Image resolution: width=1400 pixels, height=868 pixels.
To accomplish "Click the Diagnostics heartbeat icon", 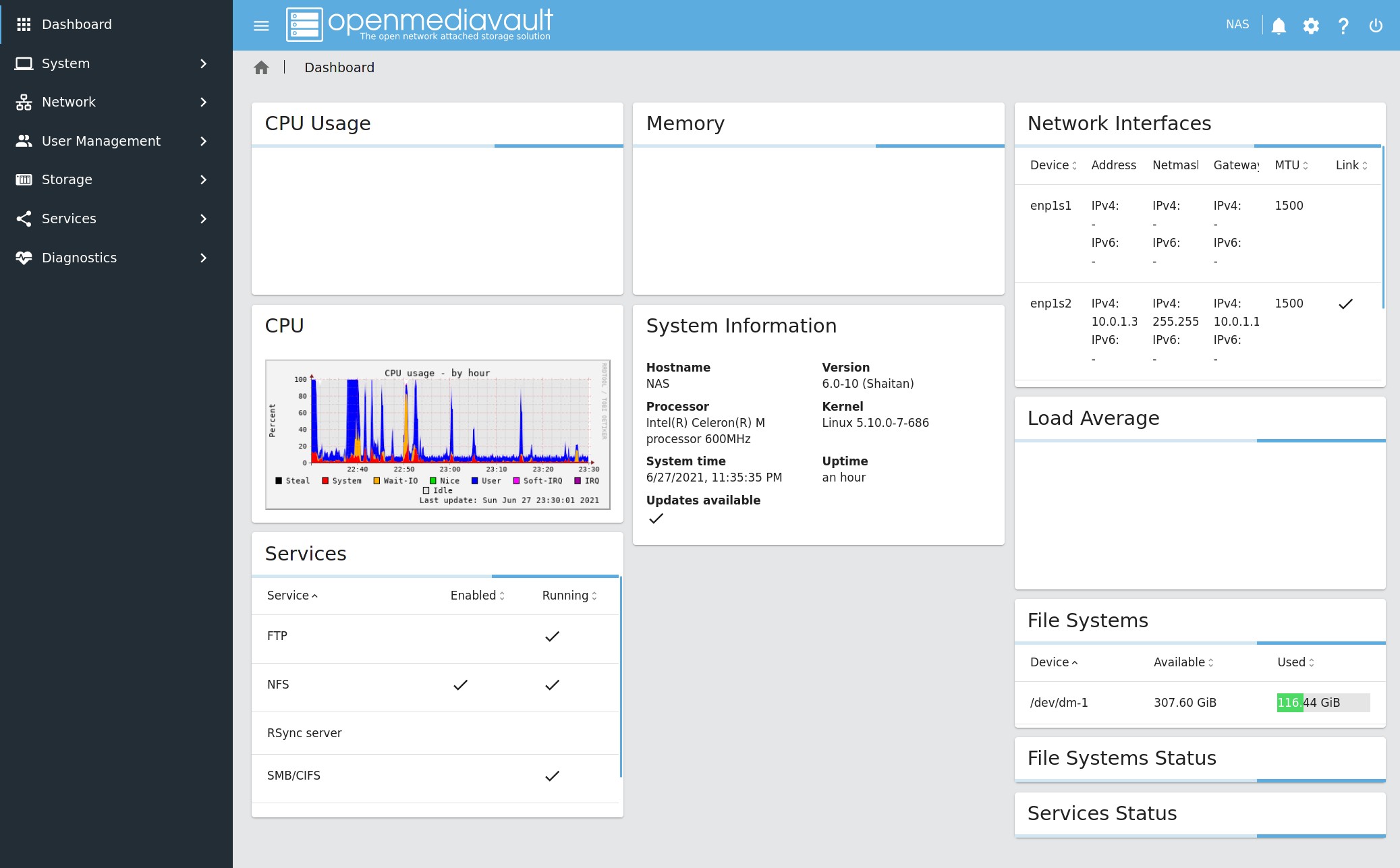I will 24,258.
